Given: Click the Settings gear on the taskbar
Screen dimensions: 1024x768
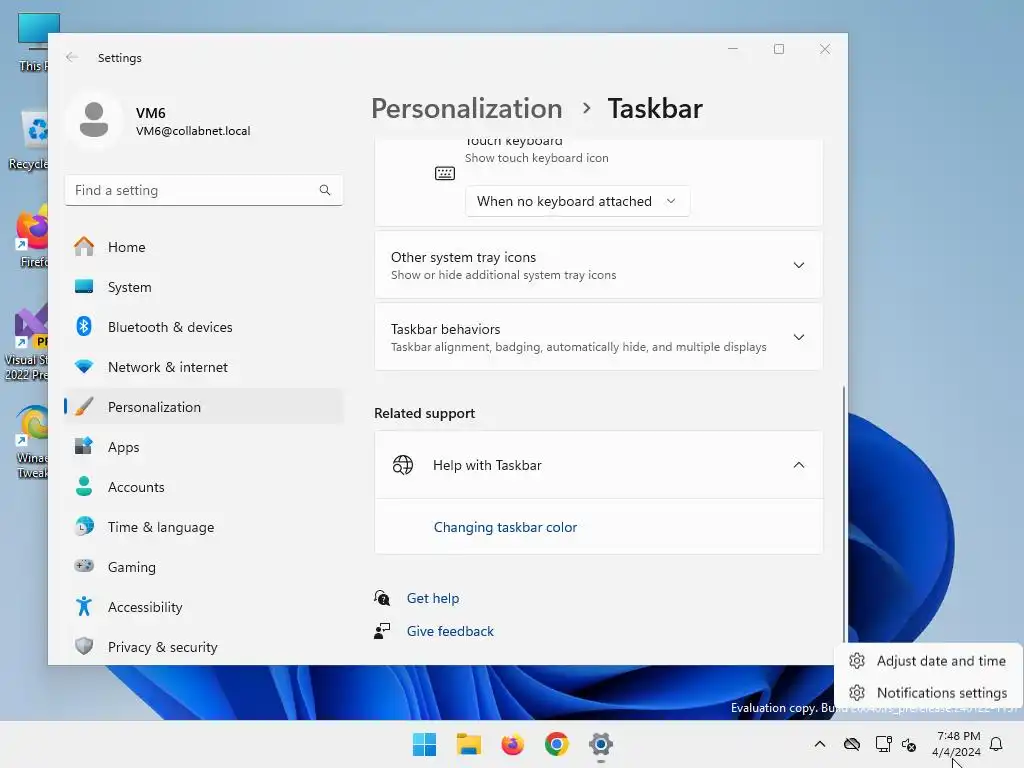Looking at the screenshot, I should coord(601,744).
